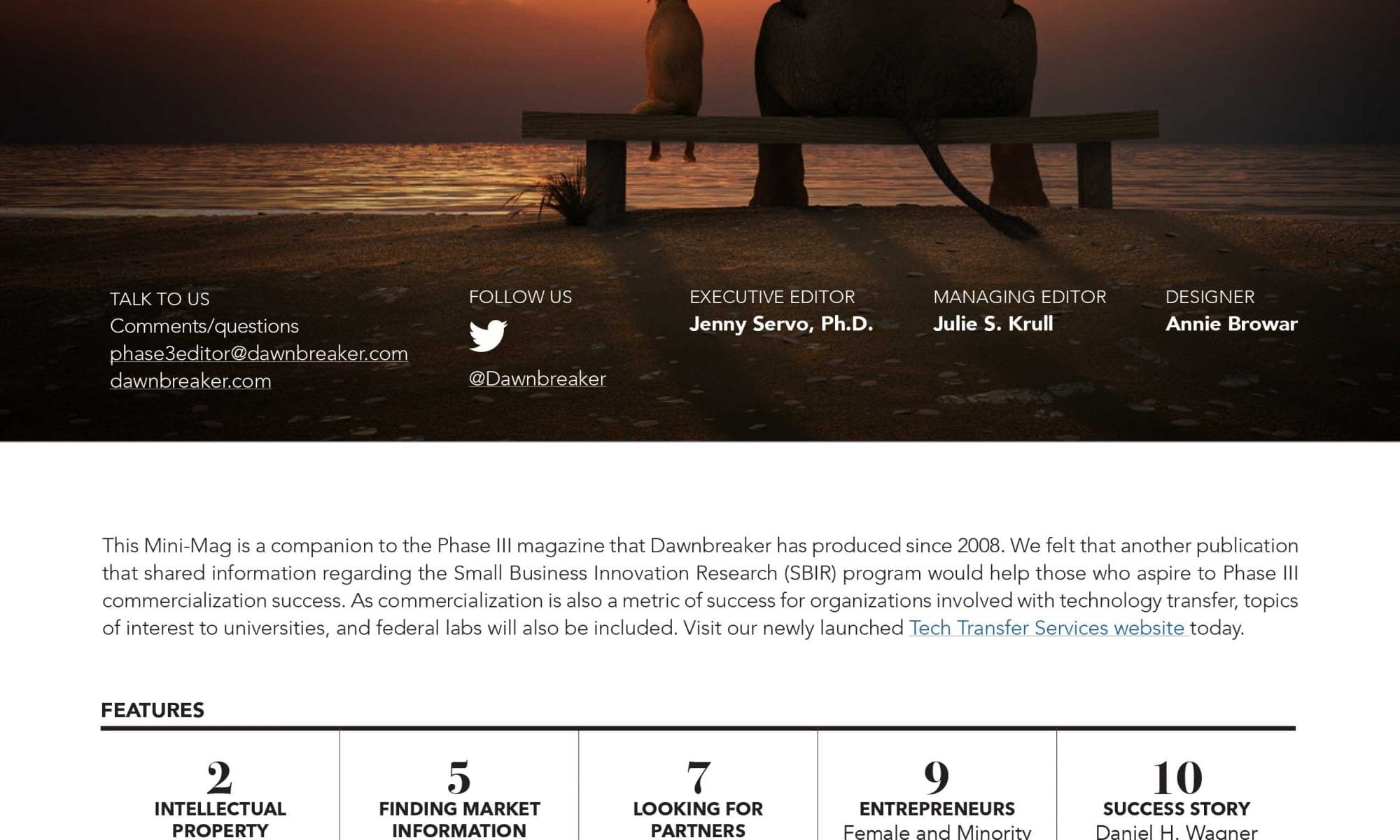Select the Finding Market Information feature title
Viewport: 1400px width, 840px height.
tap(459, 819)
